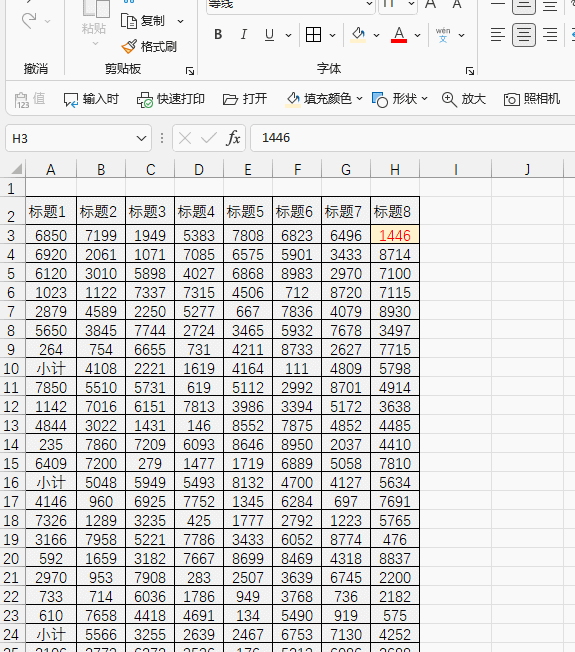This screenshot has width=575, height=652.
Task: Select row 10 header
Action: (x=12, y=369)
